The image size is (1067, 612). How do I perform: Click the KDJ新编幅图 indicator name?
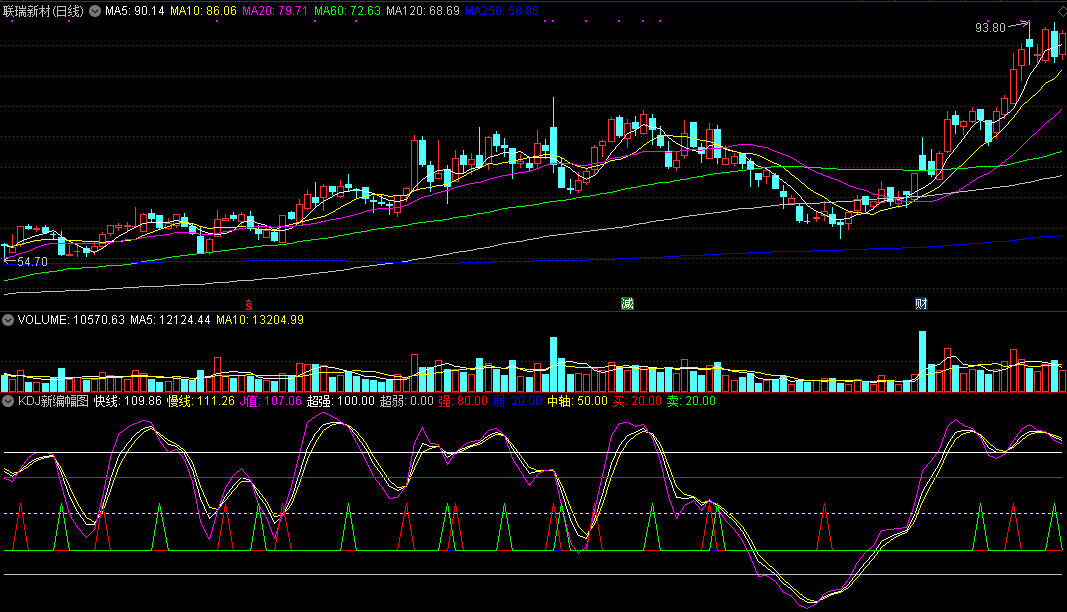(x=53, y=401)
